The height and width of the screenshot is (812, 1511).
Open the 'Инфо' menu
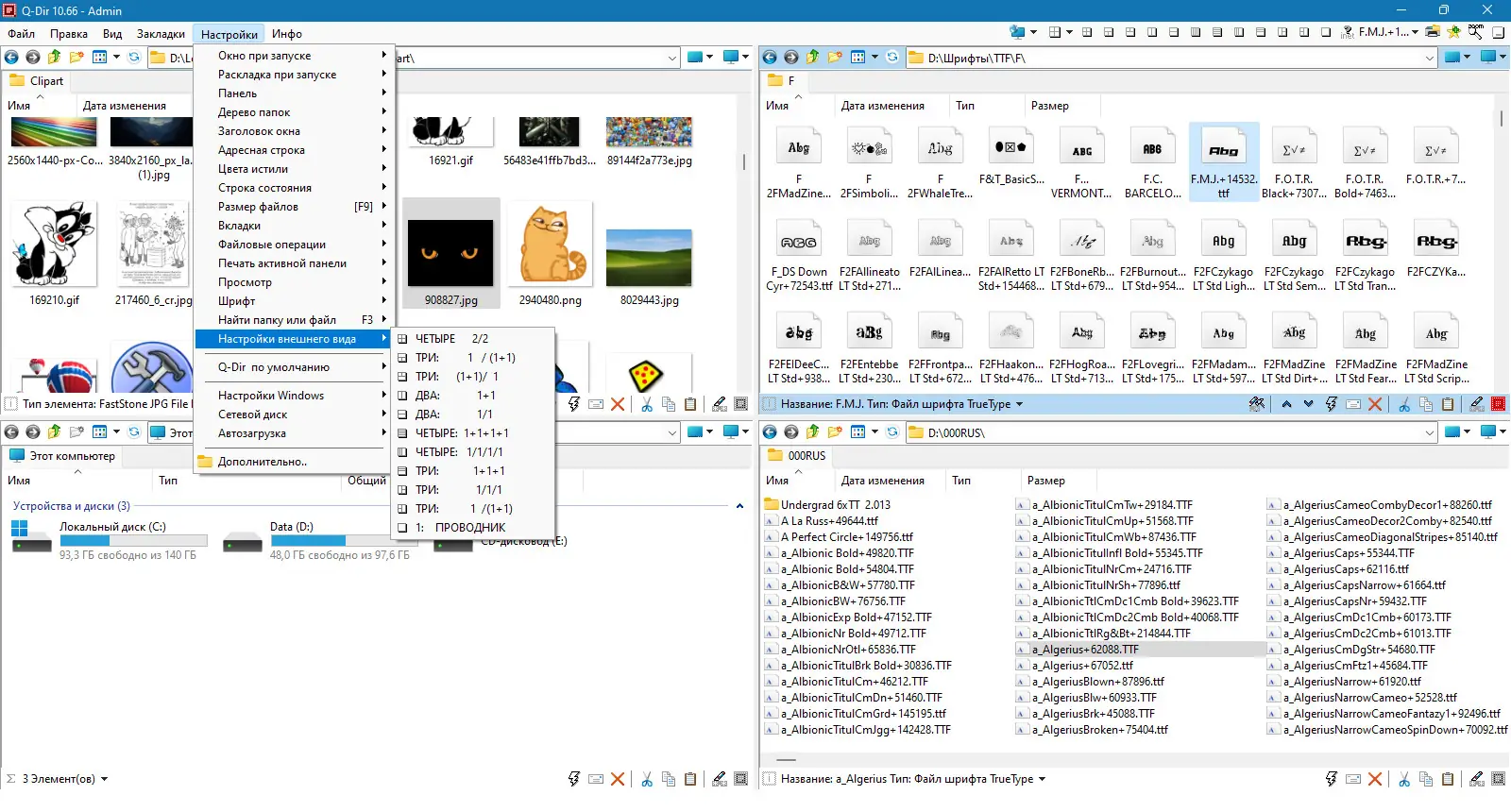287,34
